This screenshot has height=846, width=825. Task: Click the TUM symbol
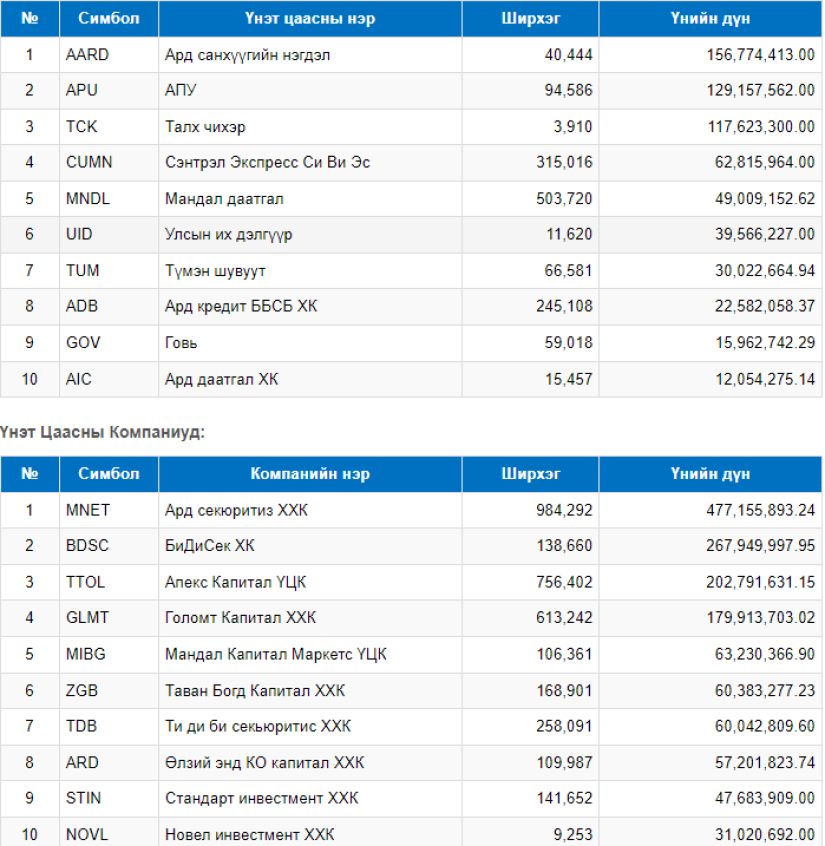tap(83, 270)
